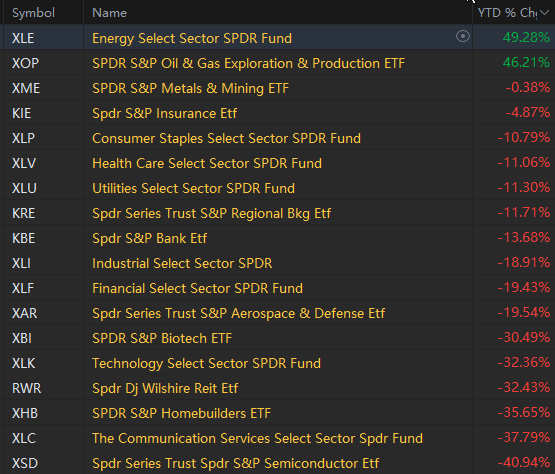
Task: Click the target icon on XLE row
Action: pos(463,36)
